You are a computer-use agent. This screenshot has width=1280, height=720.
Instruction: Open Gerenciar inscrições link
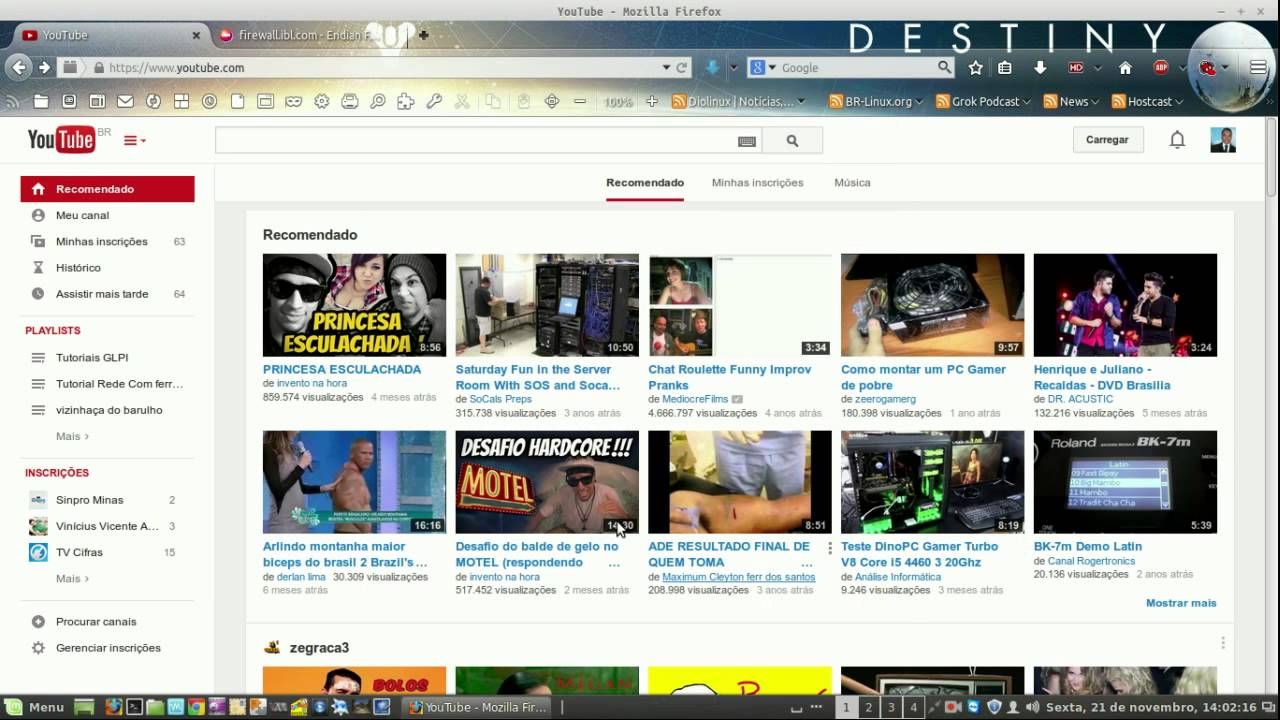tap(108, 648)
